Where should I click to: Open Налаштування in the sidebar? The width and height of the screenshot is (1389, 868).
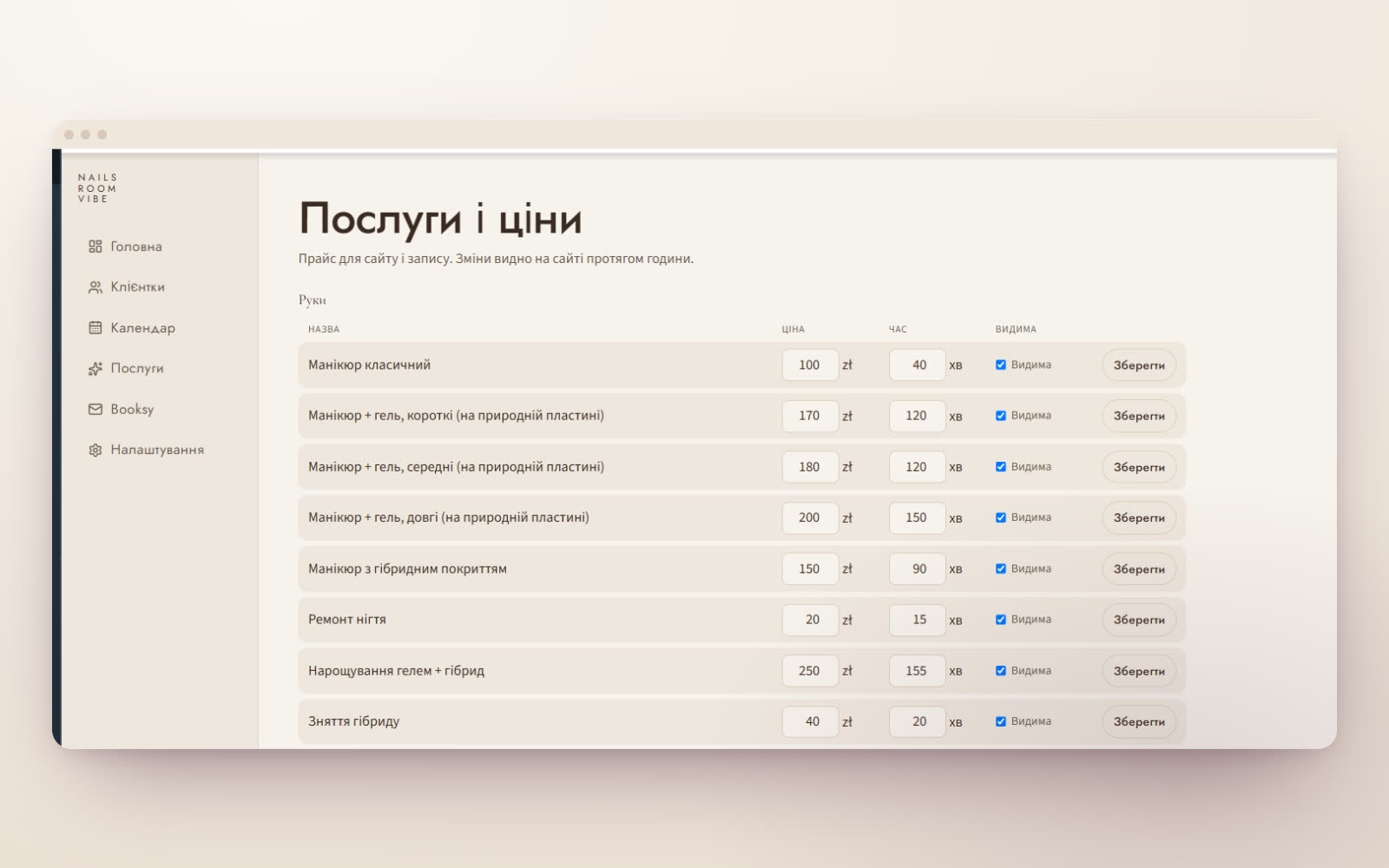click(159, 450)
